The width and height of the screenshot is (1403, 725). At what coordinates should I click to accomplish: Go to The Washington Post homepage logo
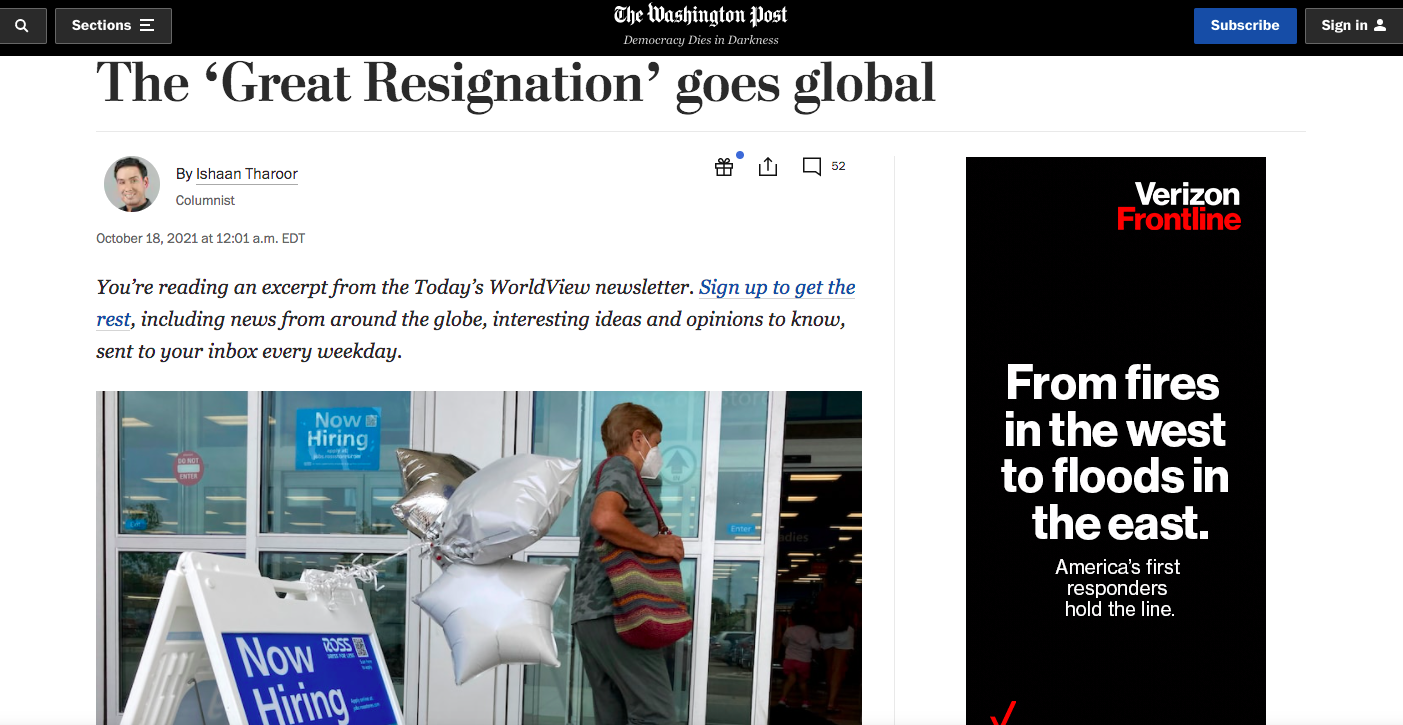coord(700,15)
